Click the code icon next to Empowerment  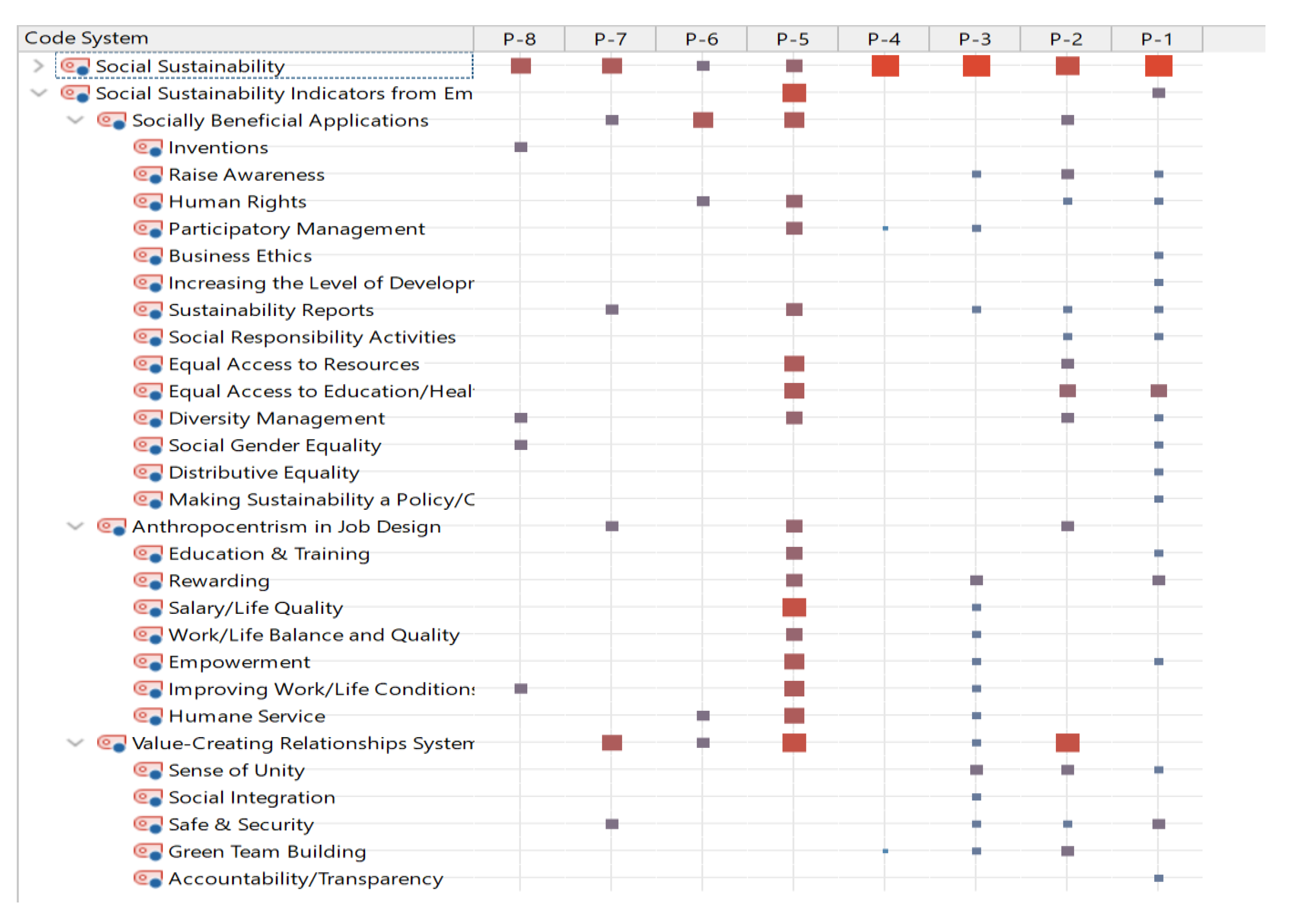(x=148, y=662)
